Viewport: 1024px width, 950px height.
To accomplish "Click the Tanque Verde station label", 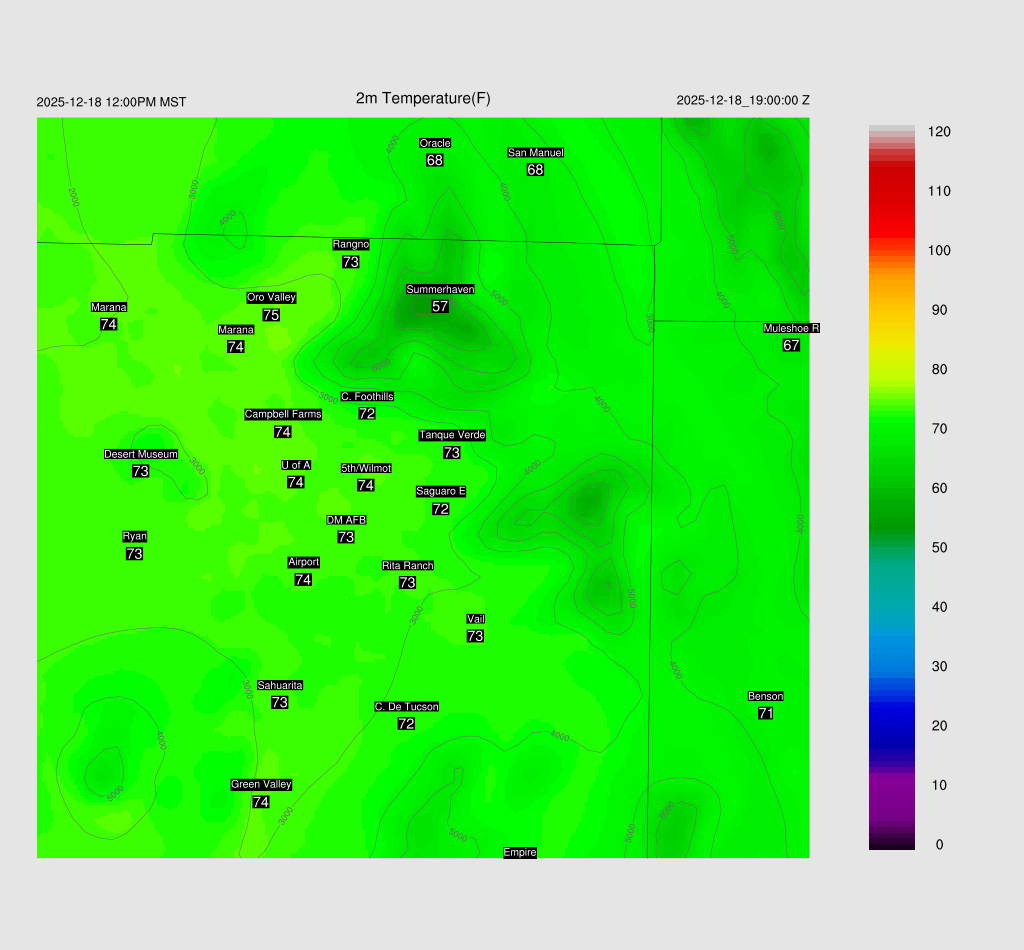I will pyautogui.click(x=452, y=435).
